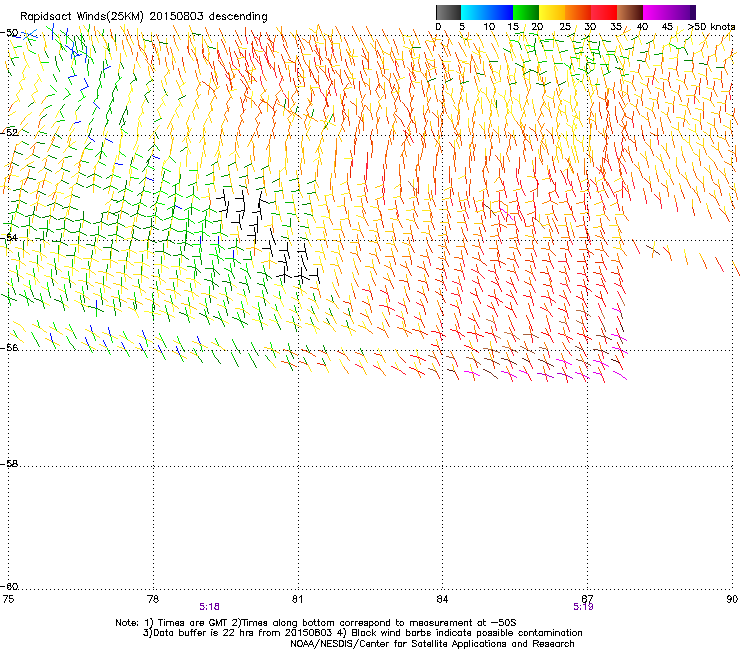This screenshot has width=740, height=650.
Task: Select the -56 latitude axis label
Action: 9,347
